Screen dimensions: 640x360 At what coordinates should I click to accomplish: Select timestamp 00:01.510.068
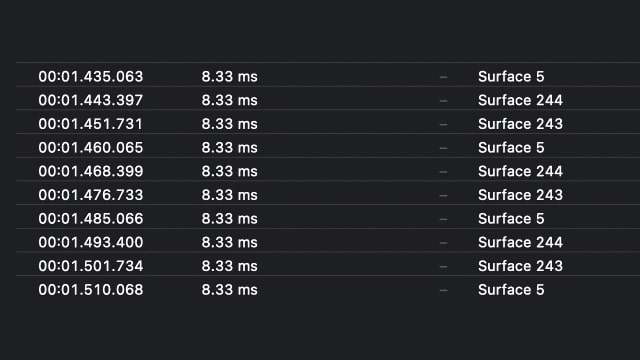[x=91, y=289]
